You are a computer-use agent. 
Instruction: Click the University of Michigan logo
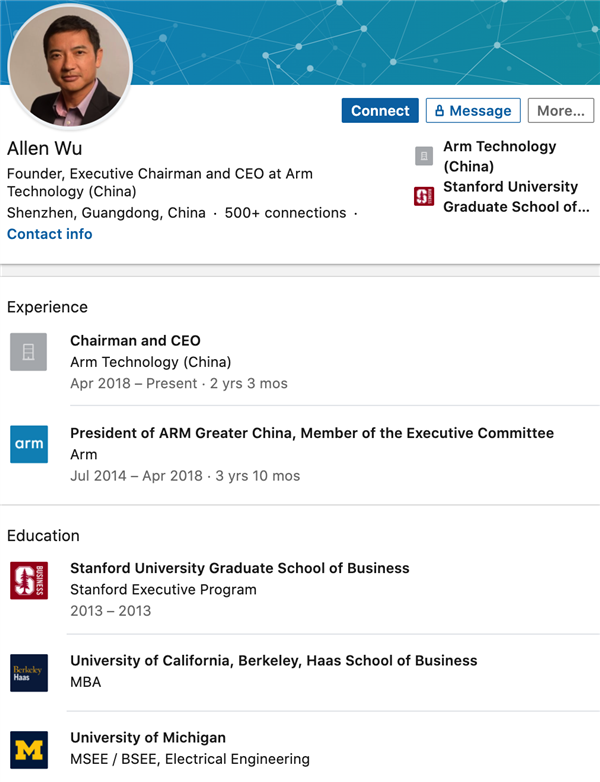(x=29, y=749)
